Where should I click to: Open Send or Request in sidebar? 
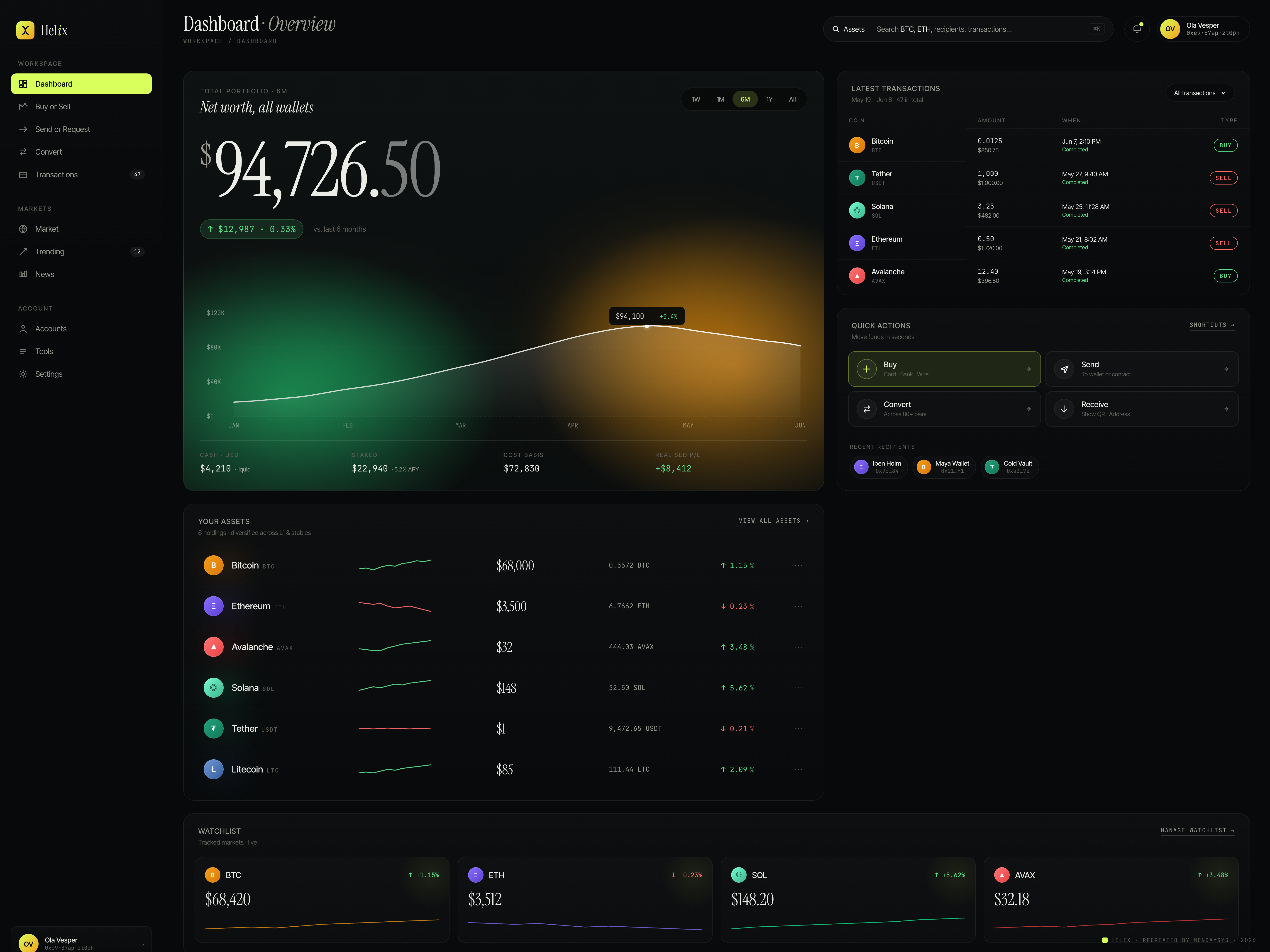pos(81,129)
